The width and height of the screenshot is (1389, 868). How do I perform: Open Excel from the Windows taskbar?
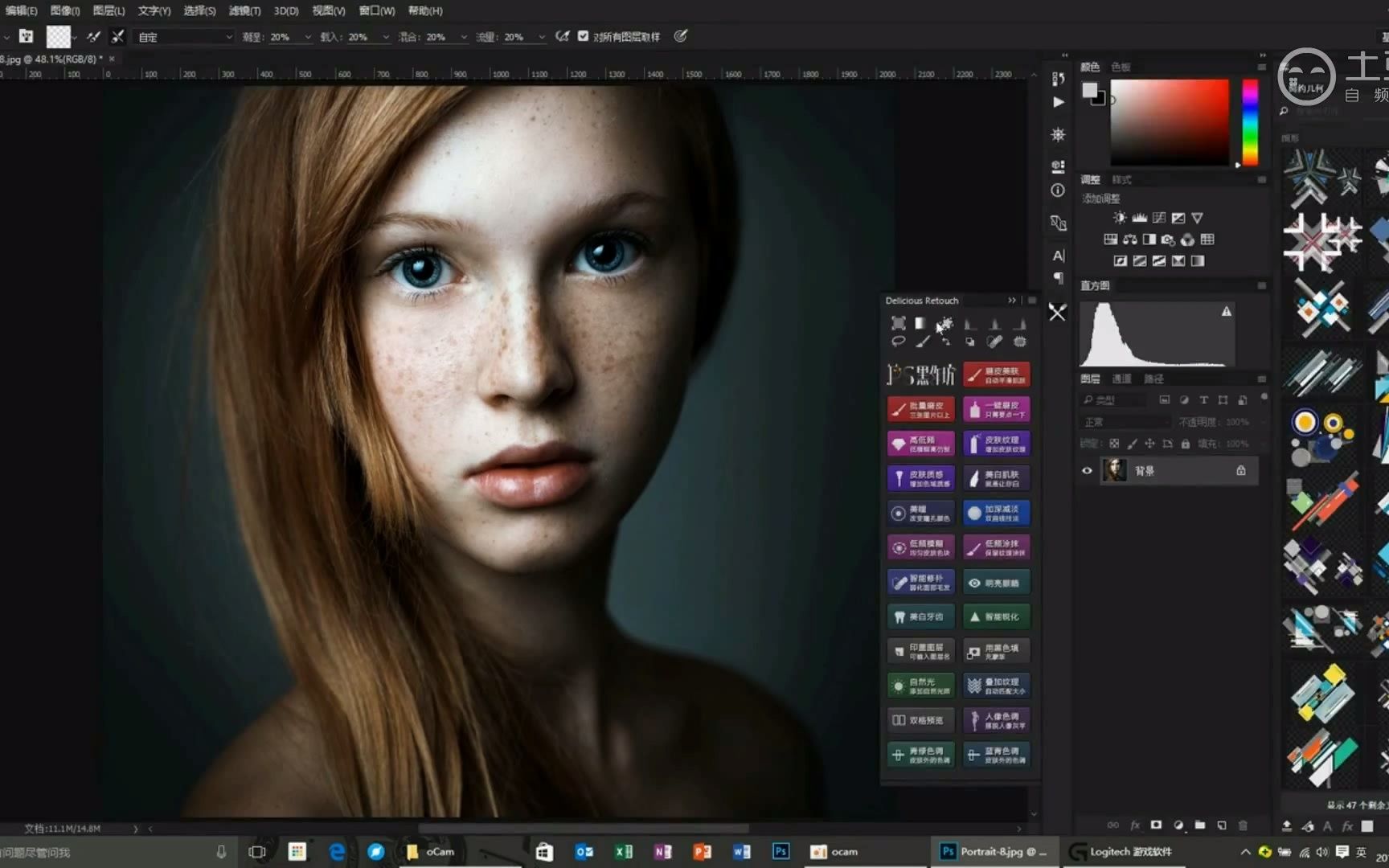pyautogui.click(x=624, y=852)
